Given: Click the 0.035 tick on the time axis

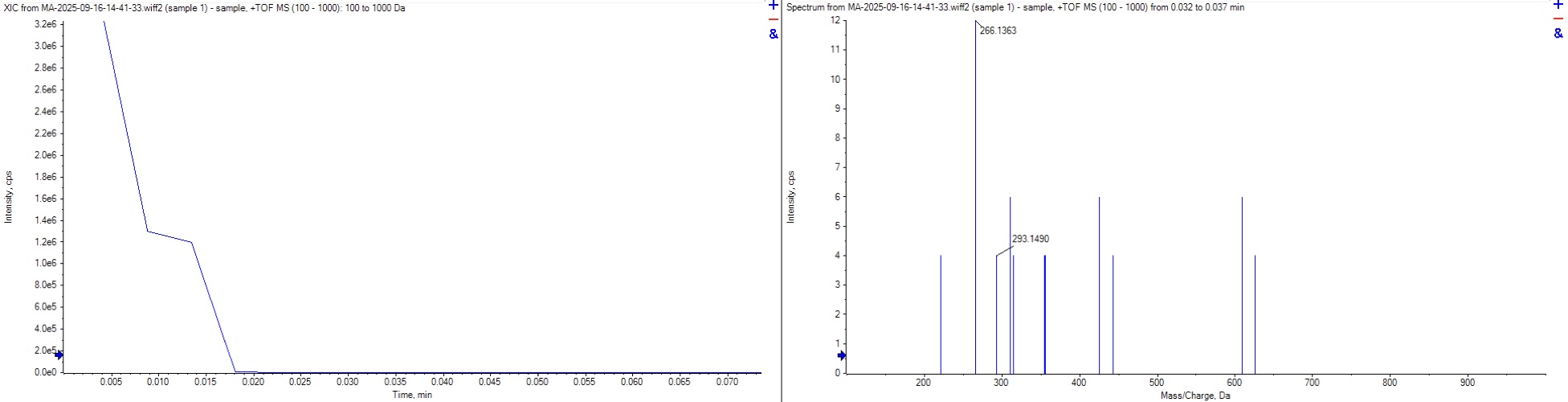Looking at the screenshot, I should (x=394, y=382).
